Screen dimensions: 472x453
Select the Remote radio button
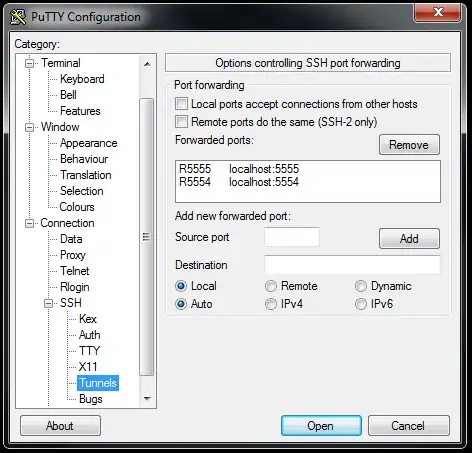coord(271,286)
